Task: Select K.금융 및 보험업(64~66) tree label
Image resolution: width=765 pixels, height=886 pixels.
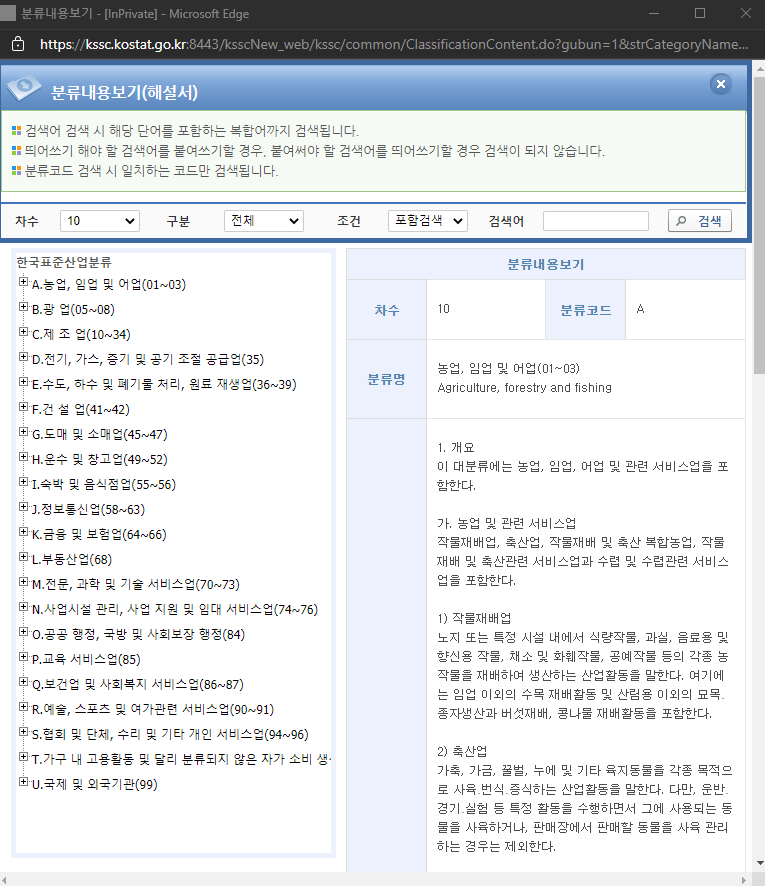Action: (99, 535)
